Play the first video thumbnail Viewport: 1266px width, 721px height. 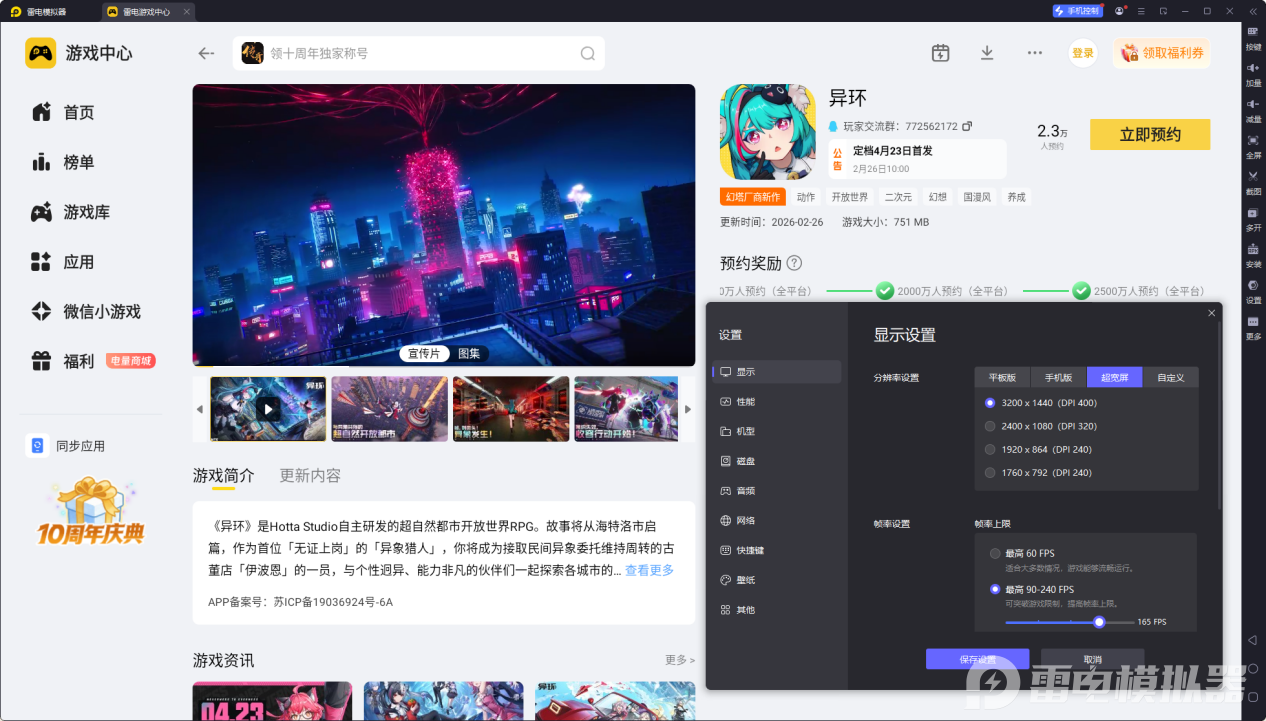point(268,408)
